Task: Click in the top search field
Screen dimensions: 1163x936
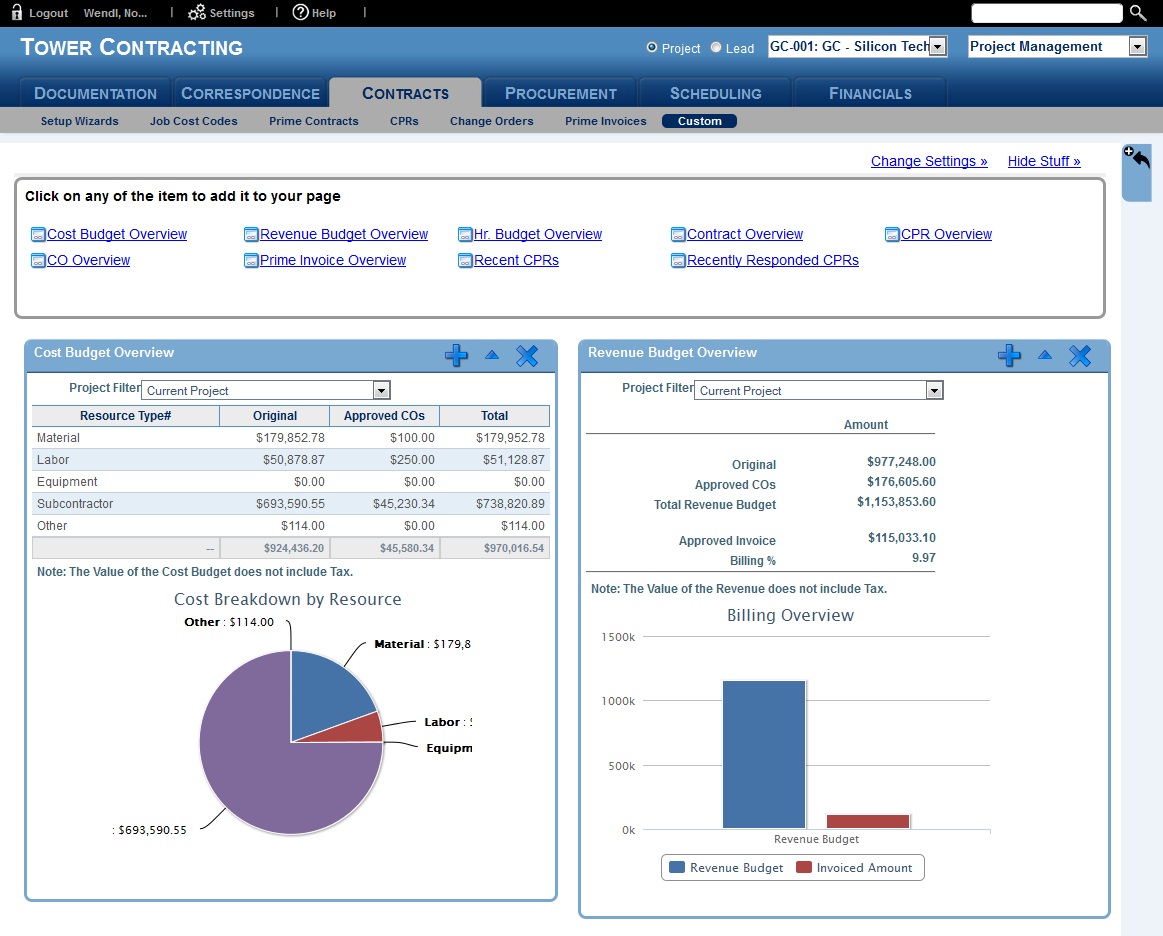Action: pos(1047,13)
